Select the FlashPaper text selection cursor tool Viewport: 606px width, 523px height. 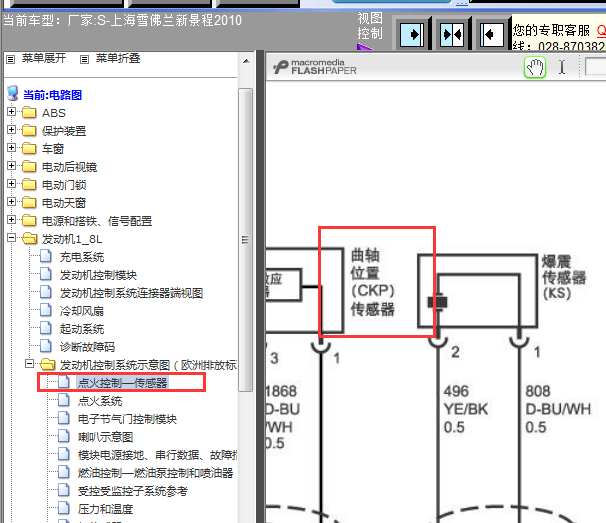click(562, 67)
